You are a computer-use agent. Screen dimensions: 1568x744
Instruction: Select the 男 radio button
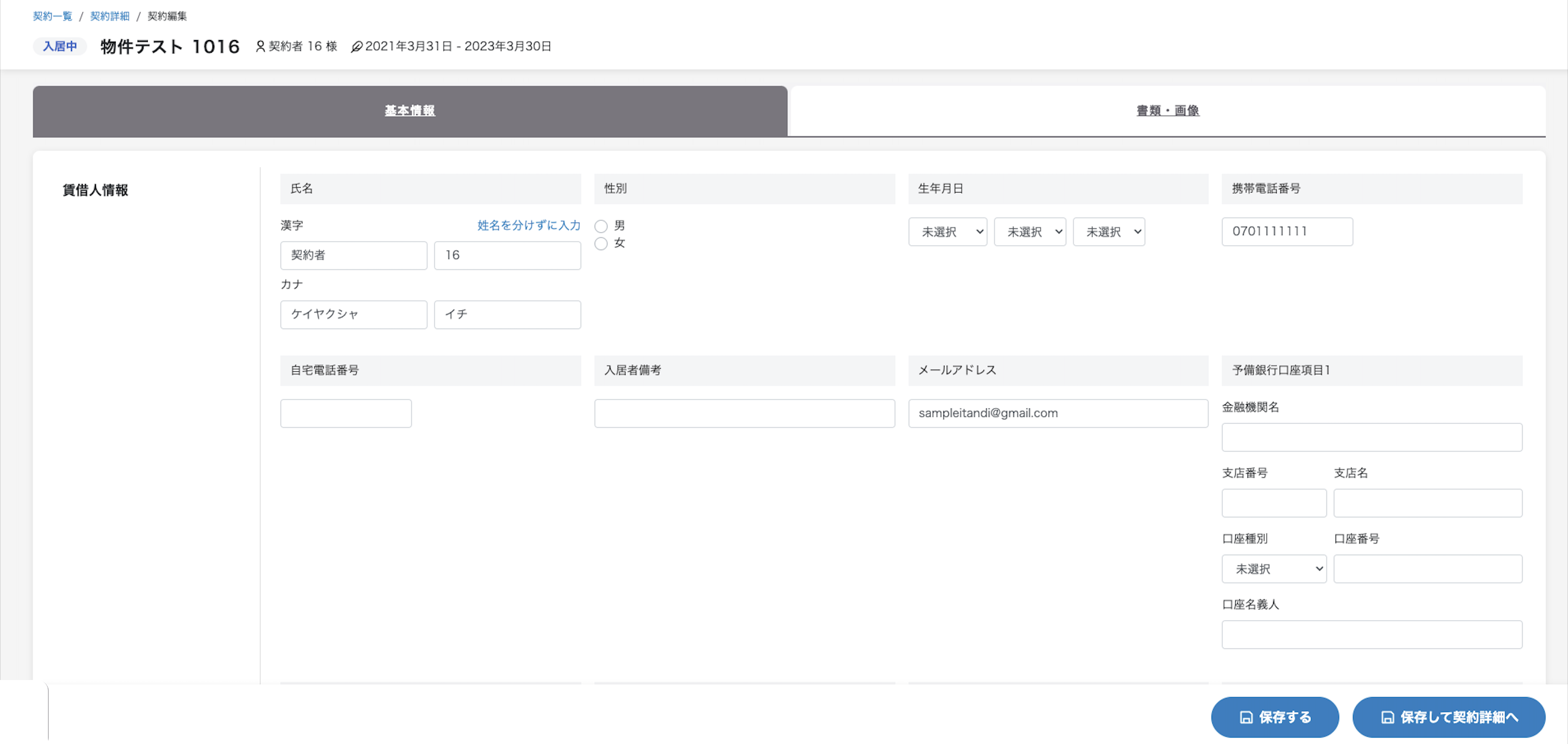(601, 227)
